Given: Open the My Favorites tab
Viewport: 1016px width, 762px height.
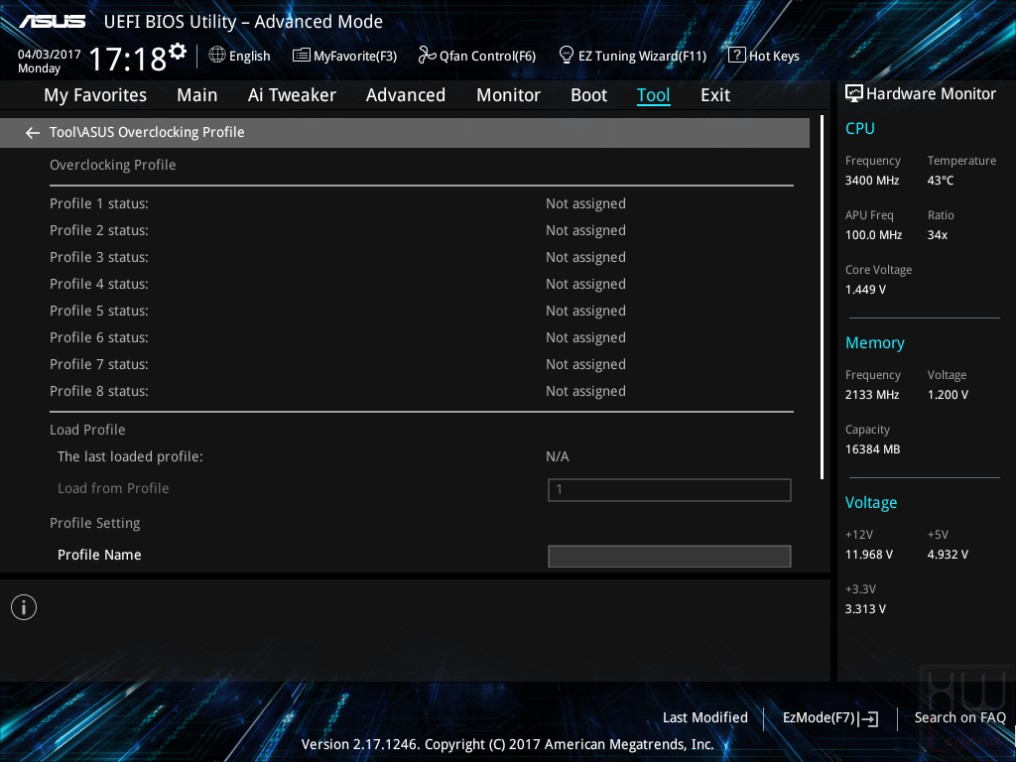Looking at the screenshot, I should click(x=95, y=95).
